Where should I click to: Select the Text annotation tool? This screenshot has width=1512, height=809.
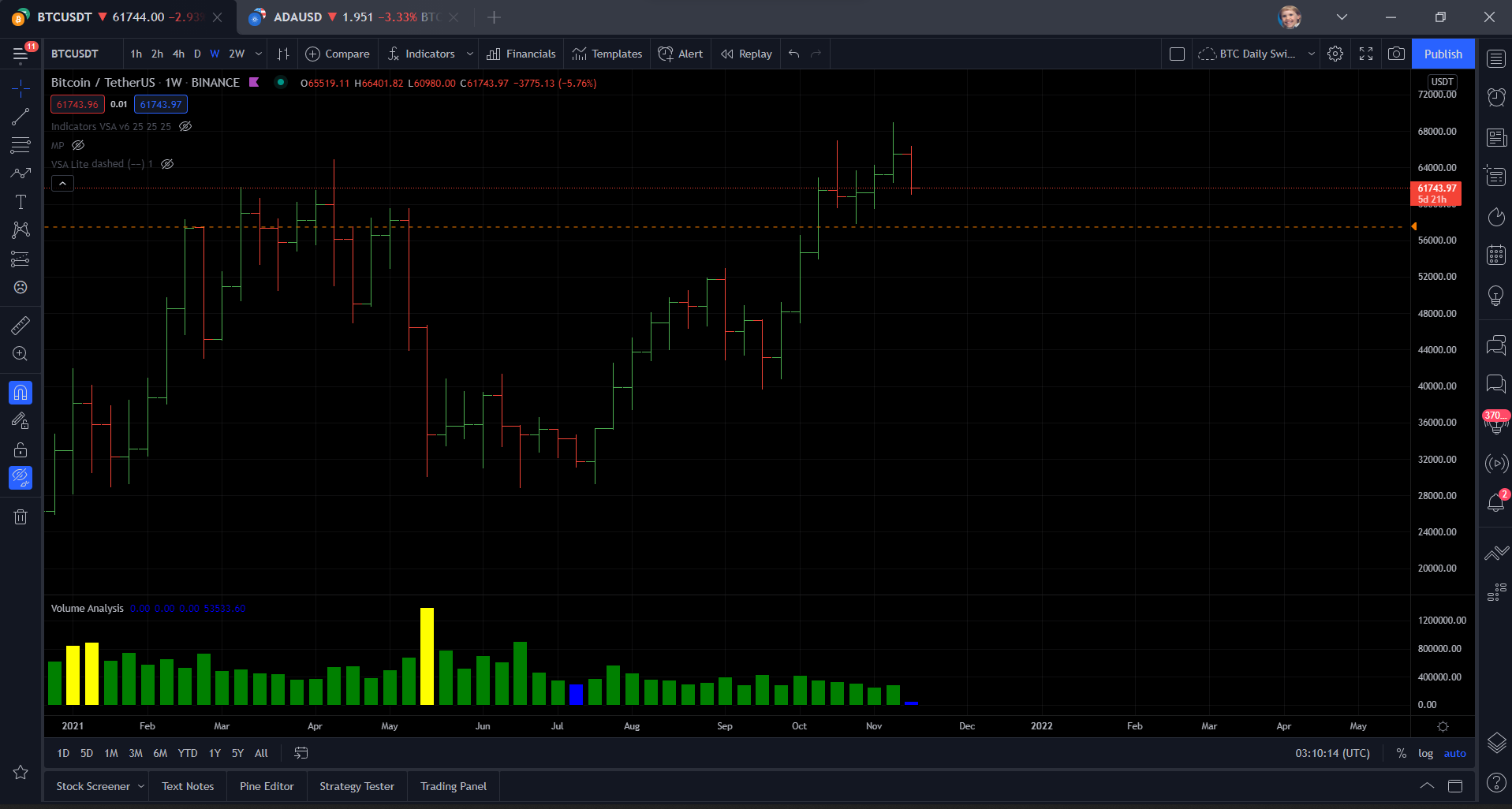[21, 202]
